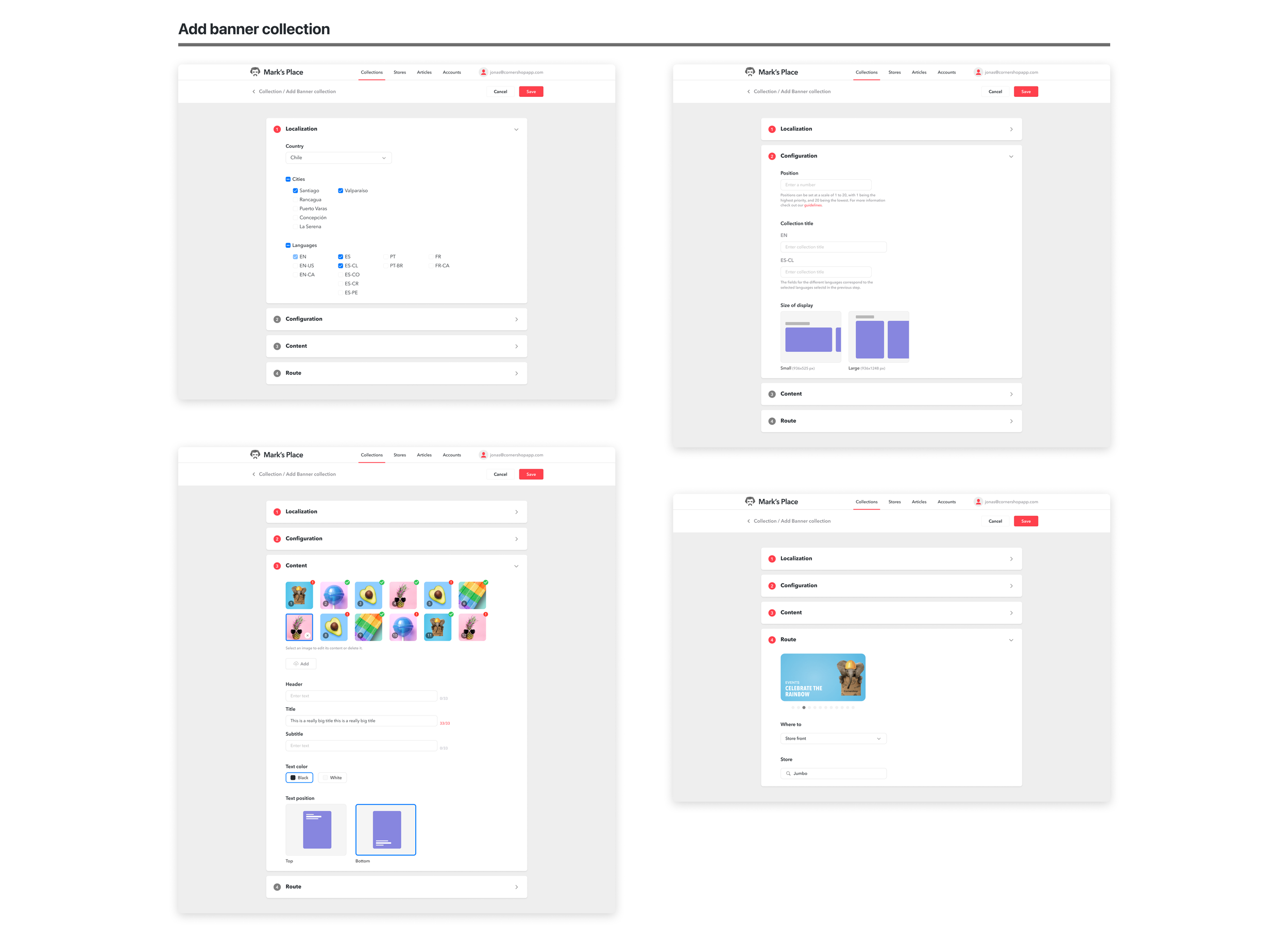Image resolution: width=1288 pixels, height=938 pixels.
Task: Open the red guidelines link
Action: point(812,206)
